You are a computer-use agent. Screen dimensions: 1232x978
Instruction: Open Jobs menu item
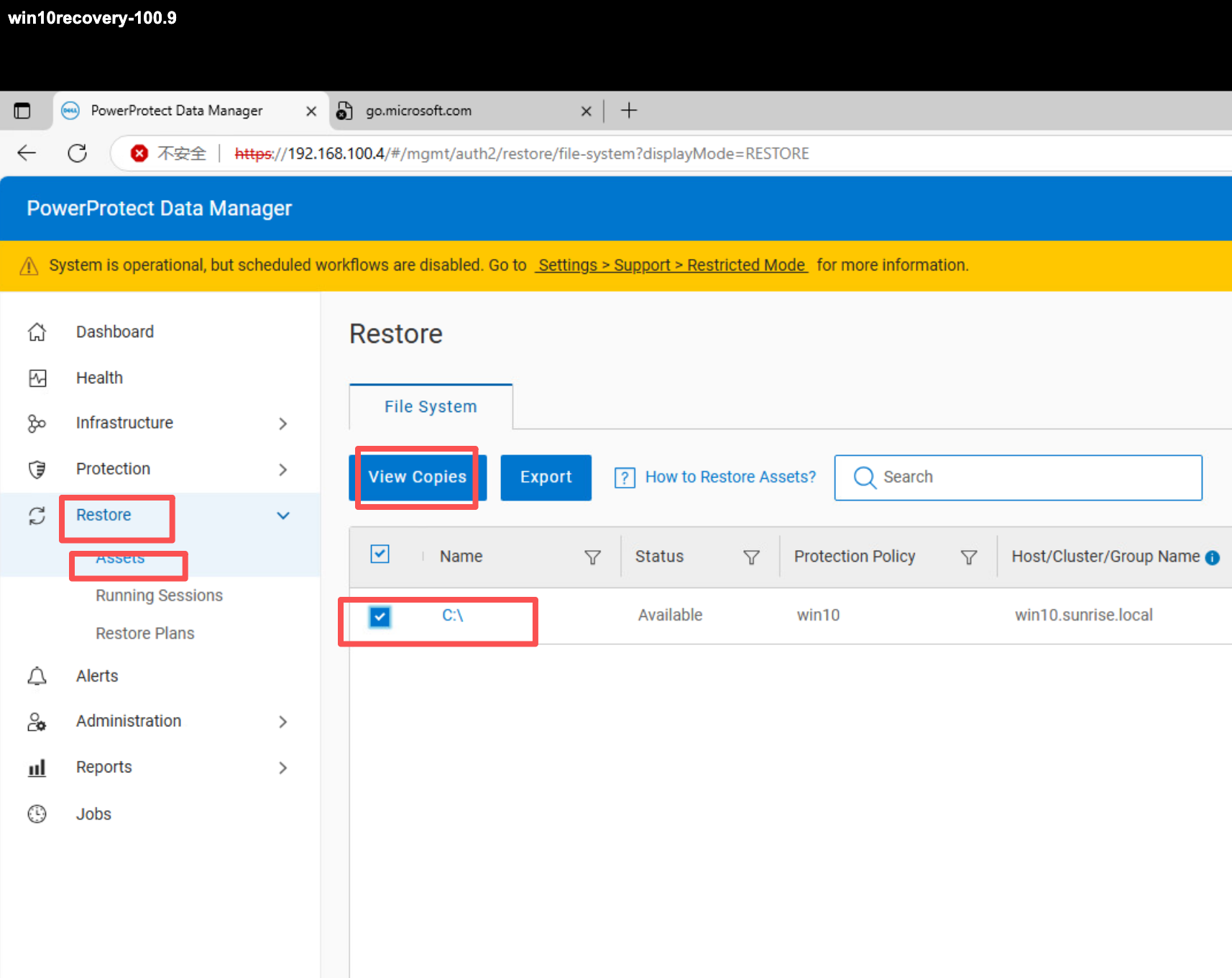(93, 814)
